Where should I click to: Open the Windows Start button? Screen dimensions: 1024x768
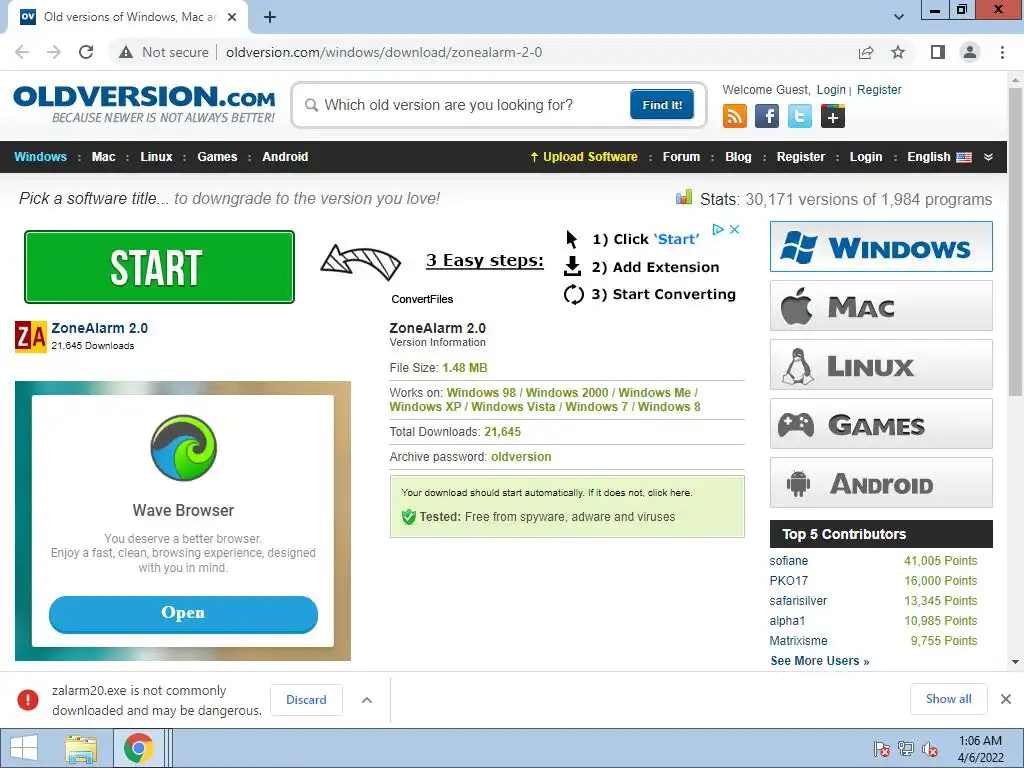(x=24, y=748)
